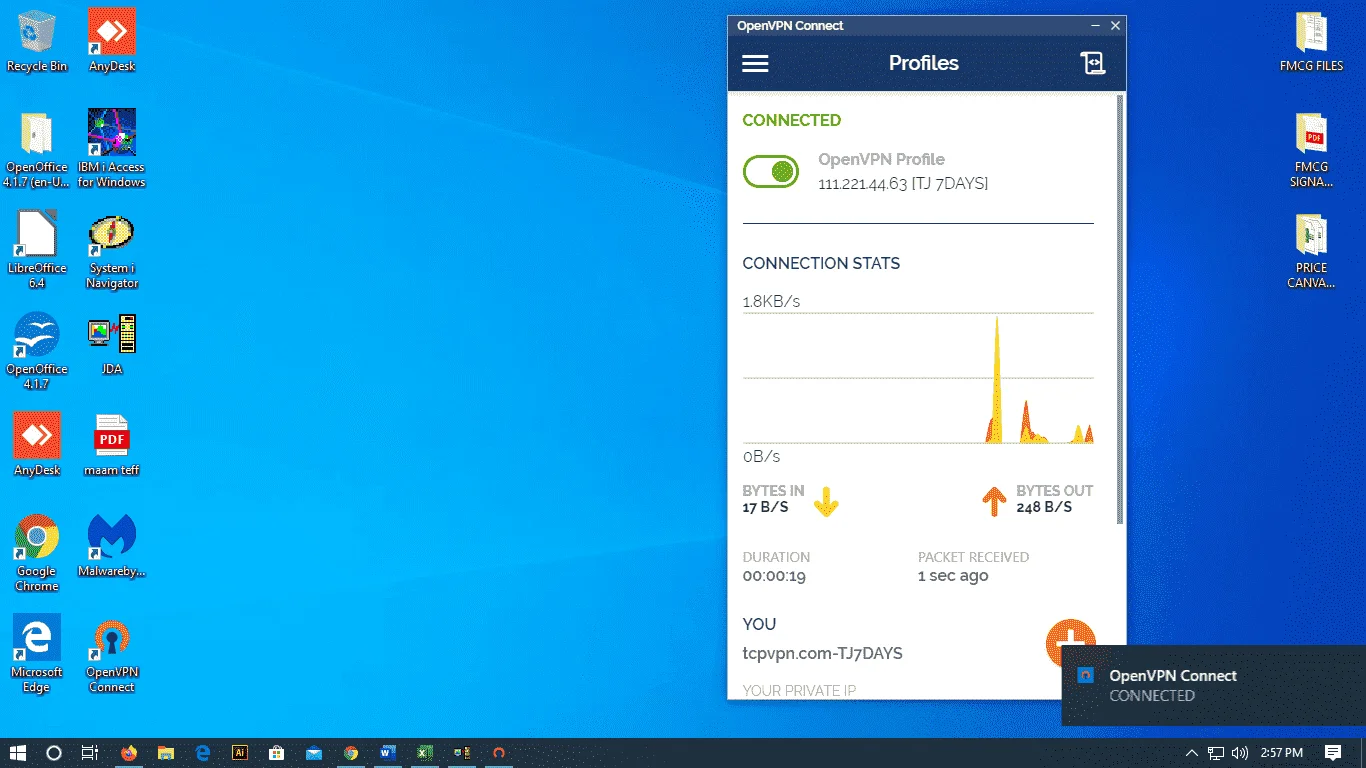
Task: Click the orange bytes-out up arrow icon
Action: pos(994,501)
